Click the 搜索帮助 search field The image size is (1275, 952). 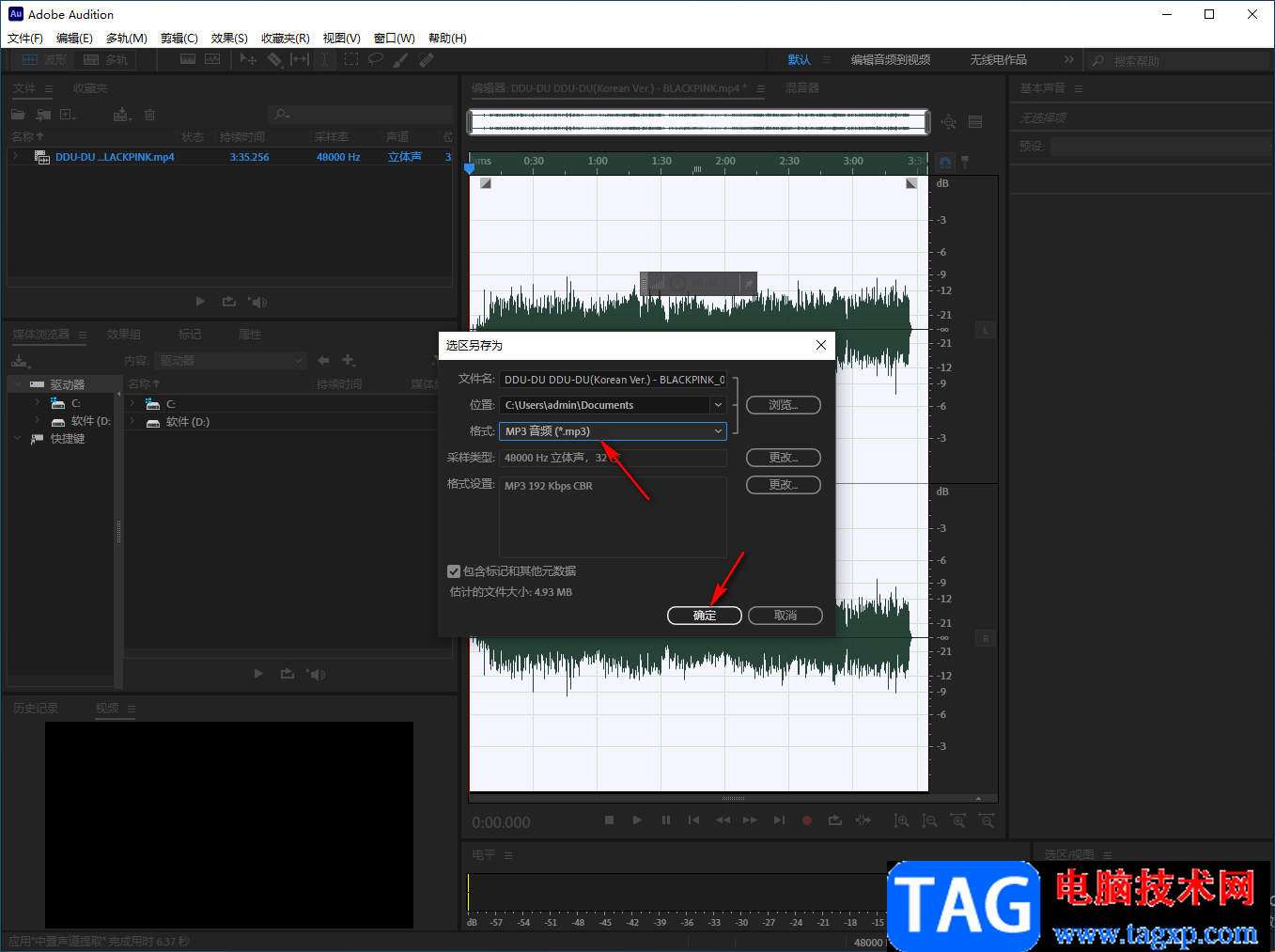[x=1179, y=60]
